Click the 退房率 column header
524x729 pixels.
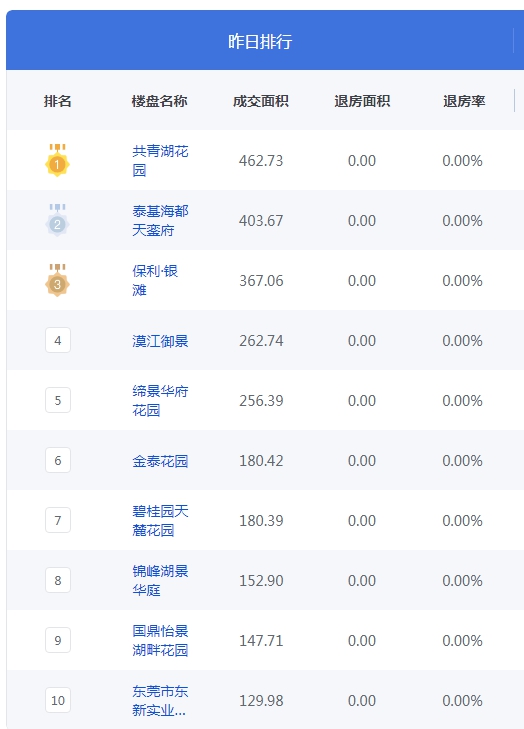point(464,101)
